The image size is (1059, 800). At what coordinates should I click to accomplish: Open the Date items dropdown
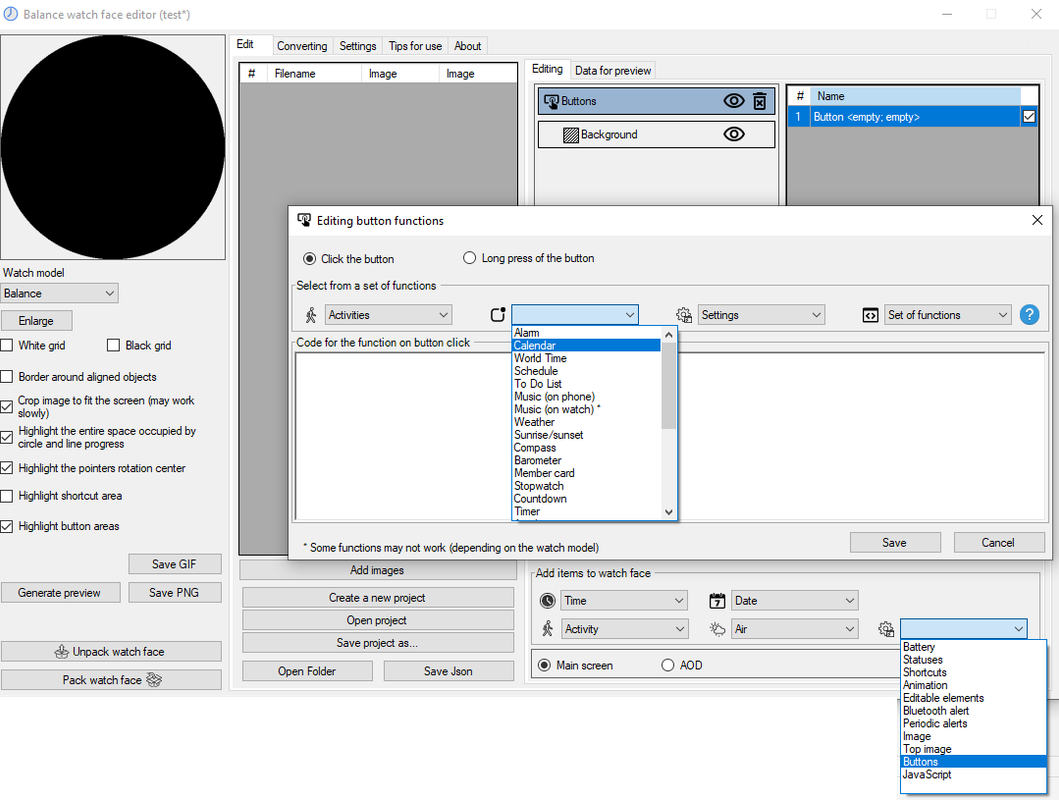point(795,600)
